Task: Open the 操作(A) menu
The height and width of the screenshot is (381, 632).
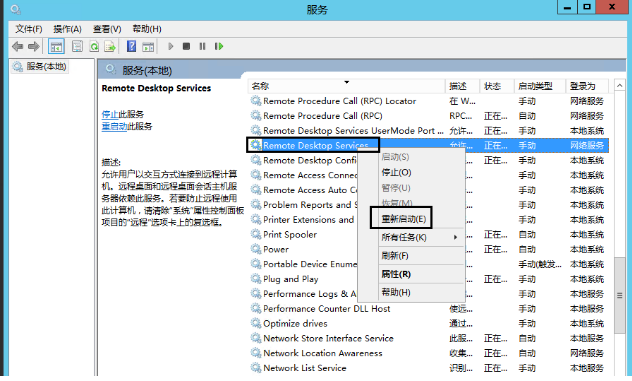Action: (x=67, y=29)
